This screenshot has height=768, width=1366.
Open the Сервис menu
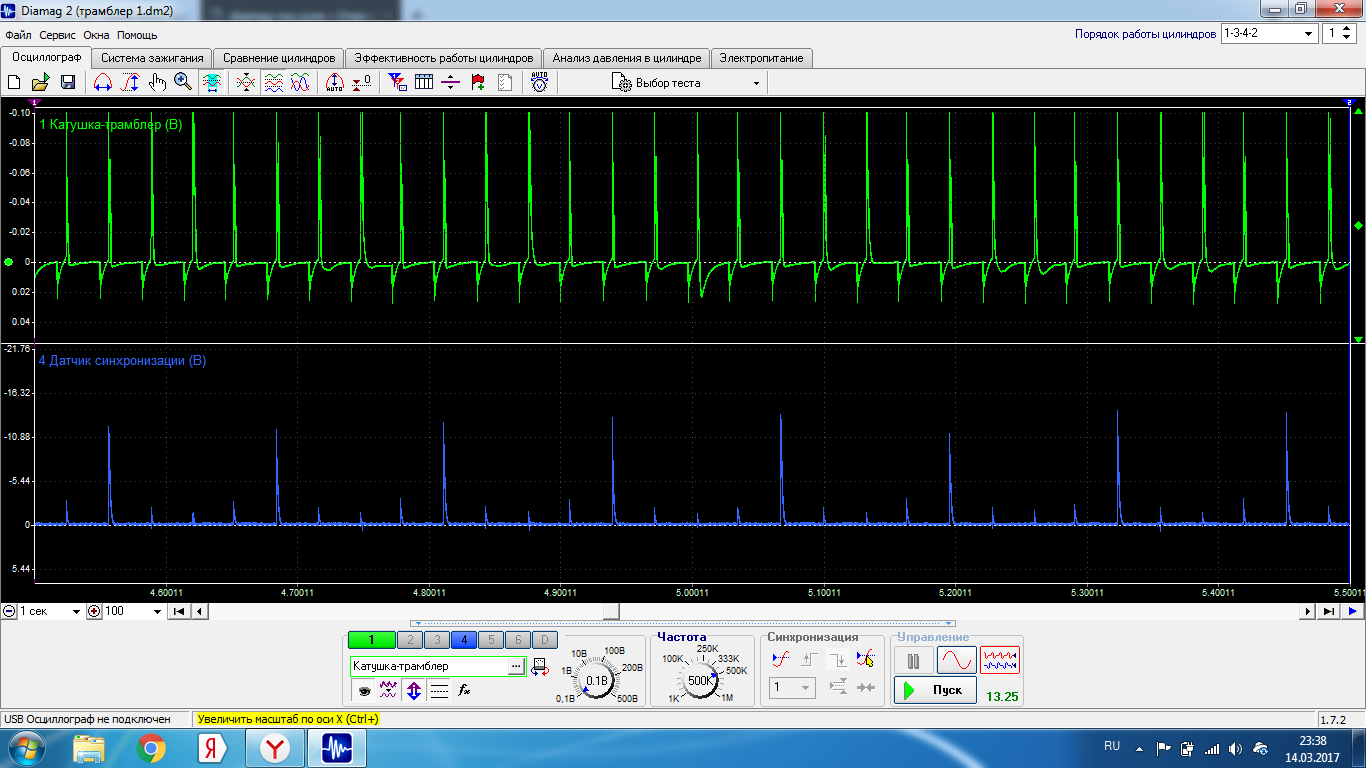point(57,35)
